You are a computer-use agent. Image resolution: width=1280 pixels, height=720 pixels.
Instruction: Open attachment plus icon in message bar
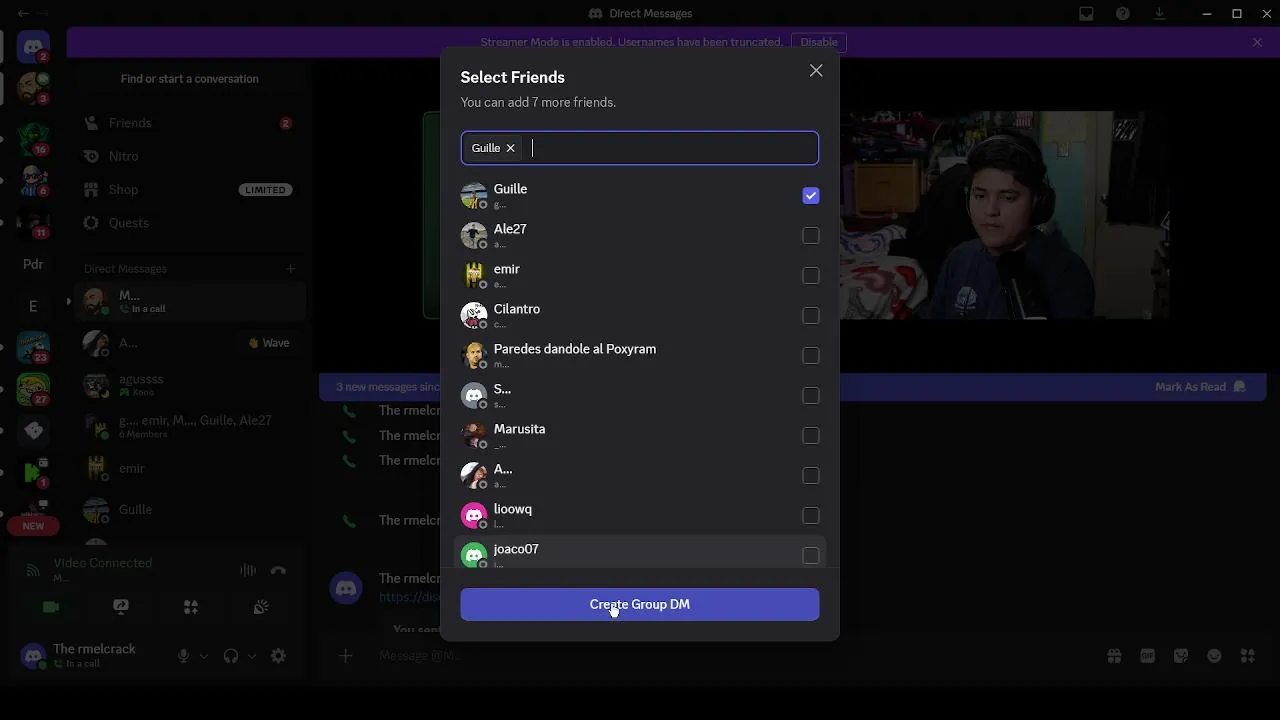tap(345, 656)
